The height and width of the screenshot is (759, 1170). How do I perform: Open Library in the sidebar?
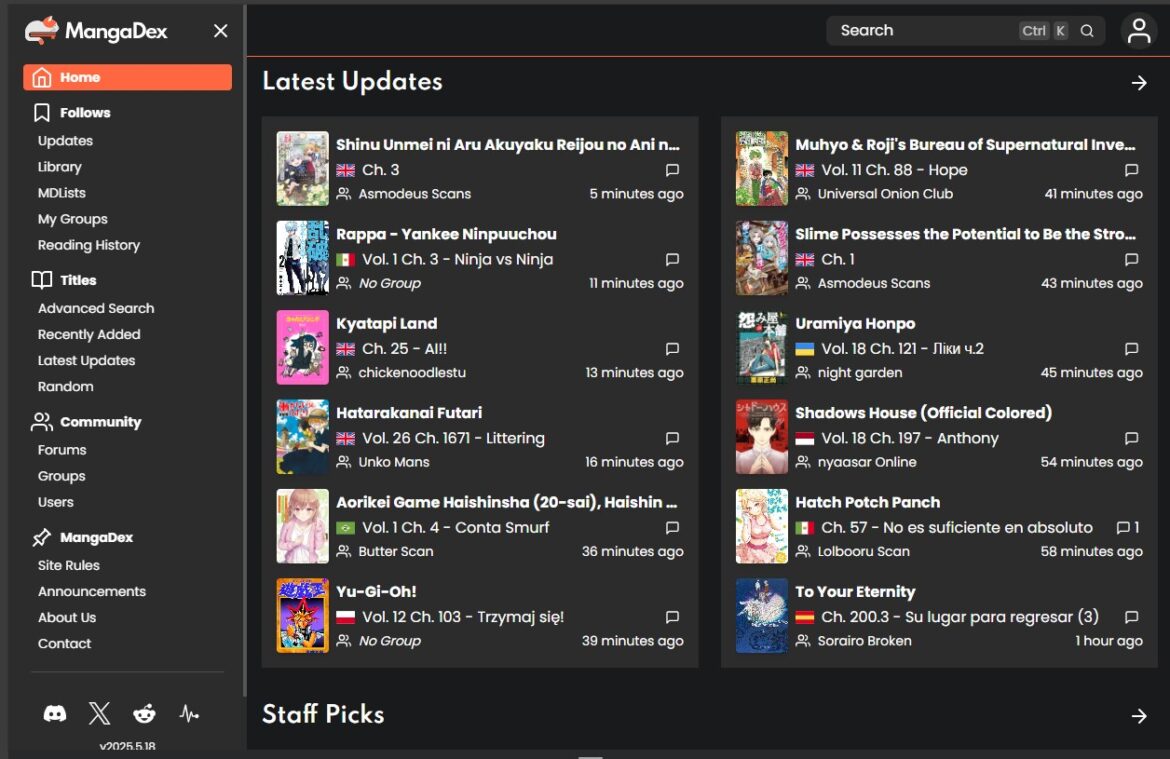(x=60, y=167)
